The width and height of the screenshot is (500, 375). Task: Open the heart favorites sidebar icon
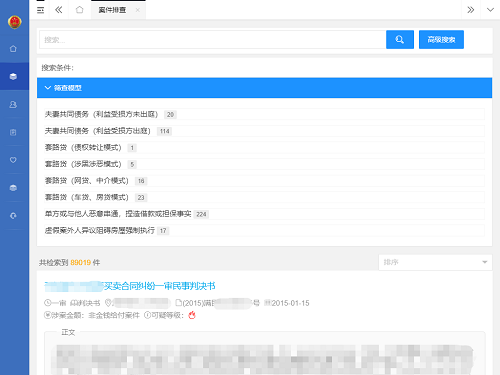[13, 160]
